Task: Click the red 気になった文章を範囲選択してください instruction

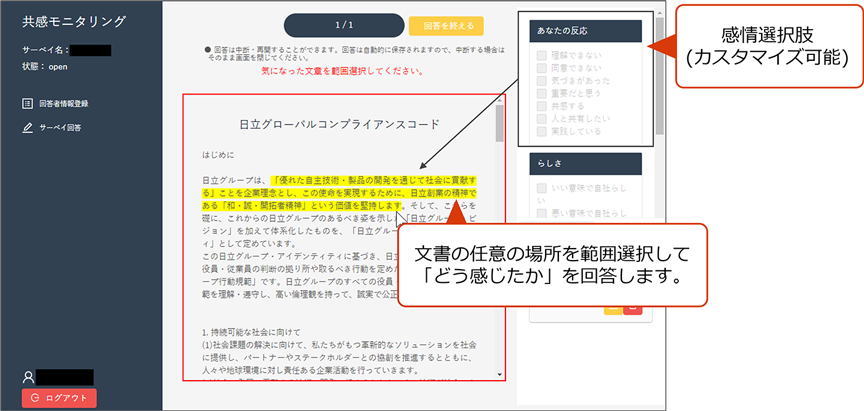Action: pos(342,72)
